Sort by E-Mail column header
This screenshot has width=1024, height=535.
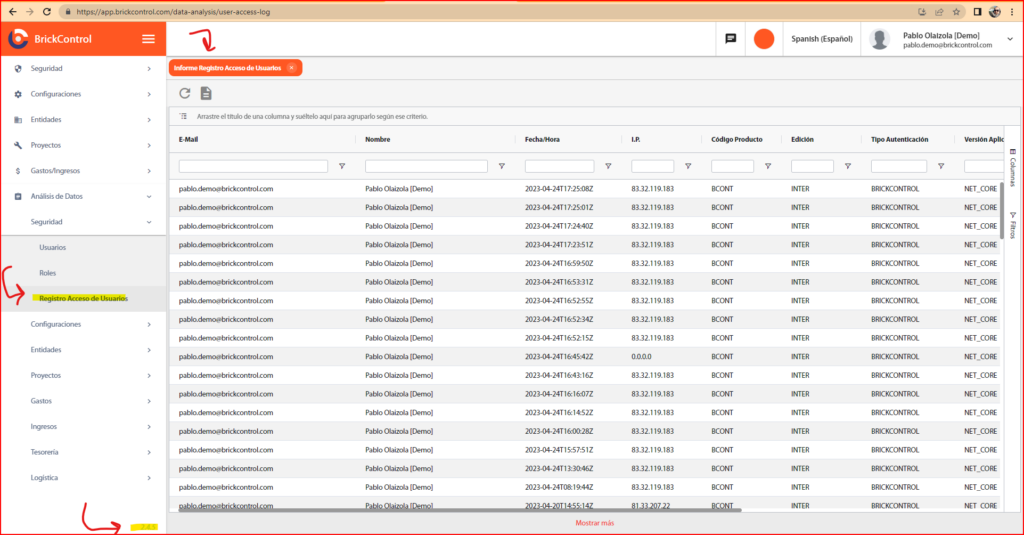point(188,140)
